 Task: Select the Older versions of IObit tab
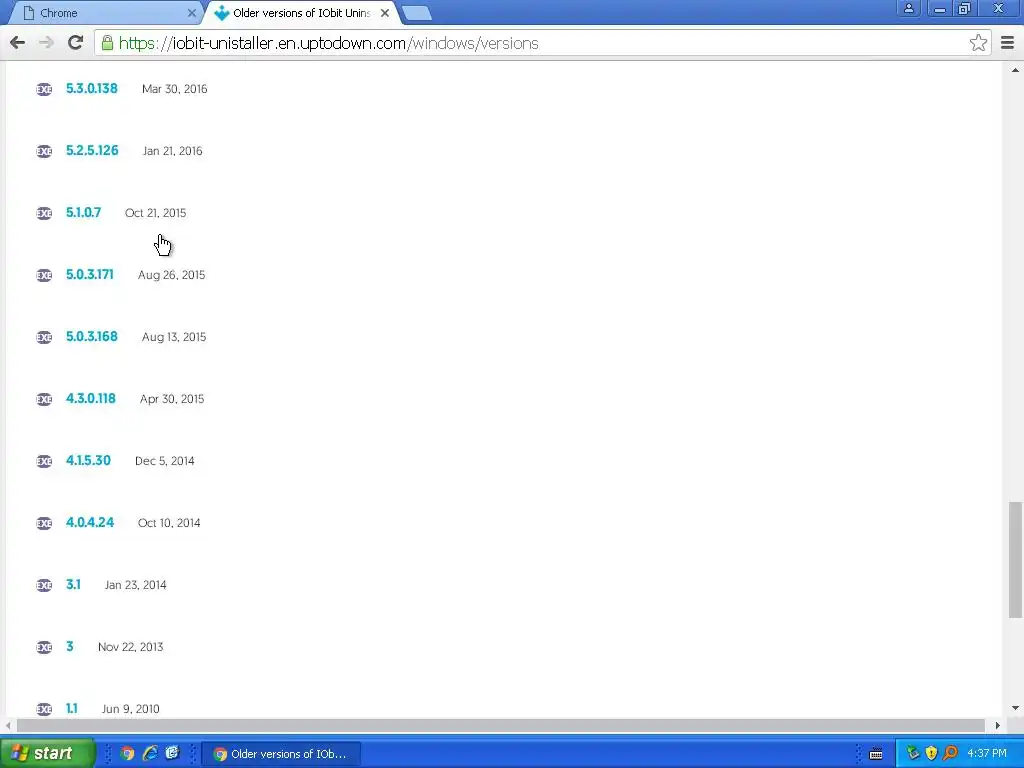click(302, 13)
